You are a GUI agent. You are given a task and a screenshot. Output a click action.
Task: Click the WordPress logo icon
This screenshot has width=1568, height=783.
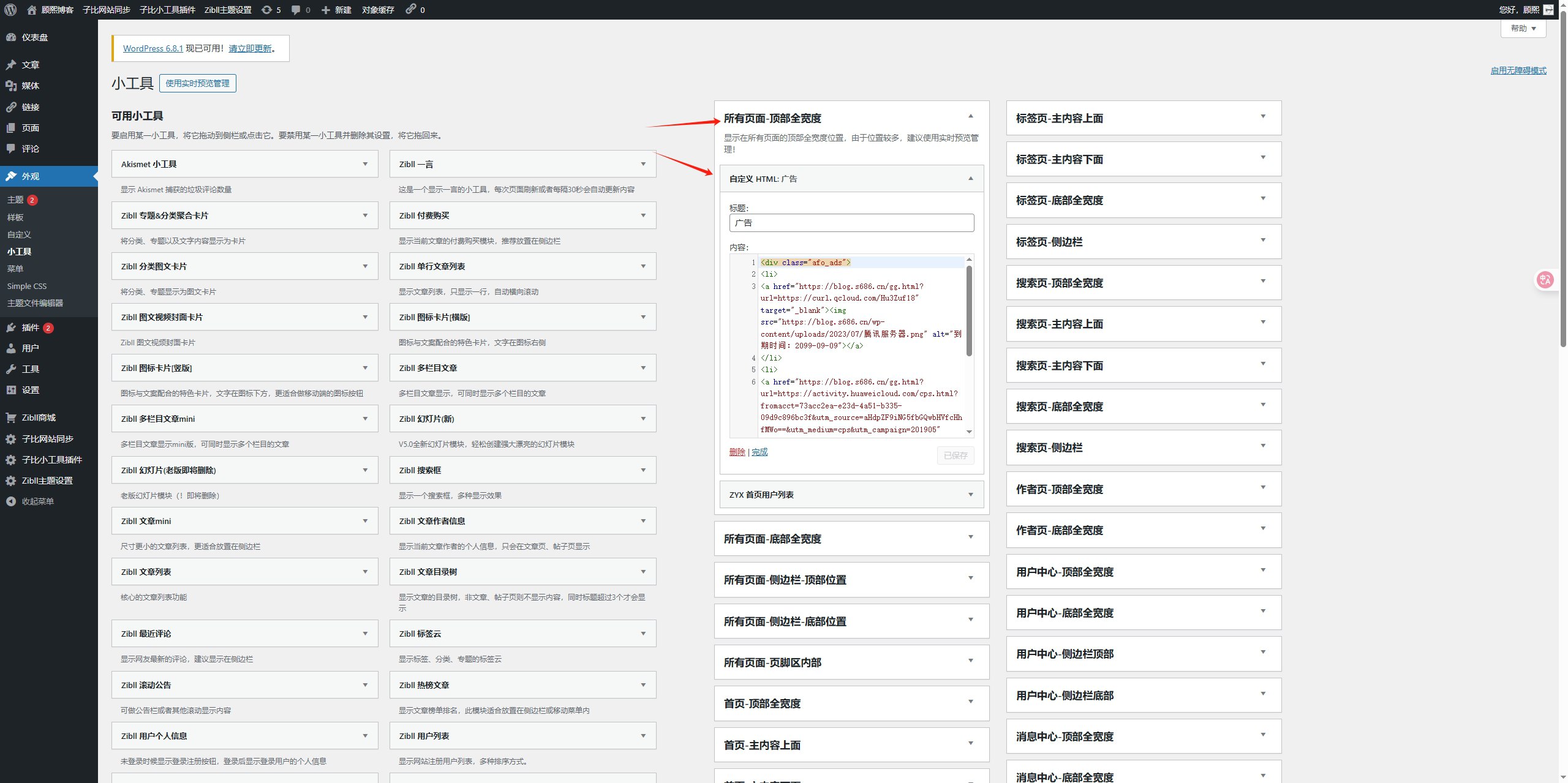tap(10, 10)
